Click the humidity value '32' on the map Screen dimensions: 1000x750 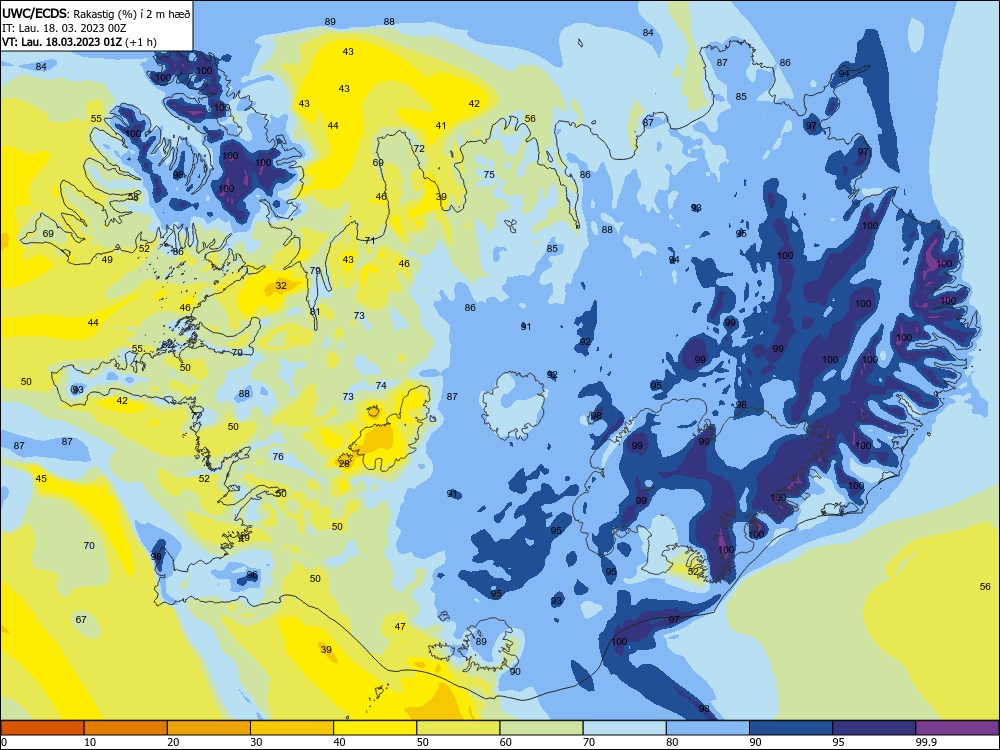281,286
